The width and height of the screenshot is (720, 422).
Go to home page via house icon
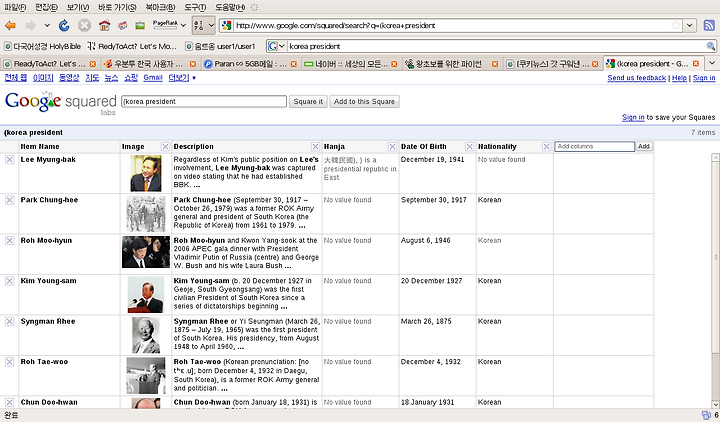click(105, 25)
